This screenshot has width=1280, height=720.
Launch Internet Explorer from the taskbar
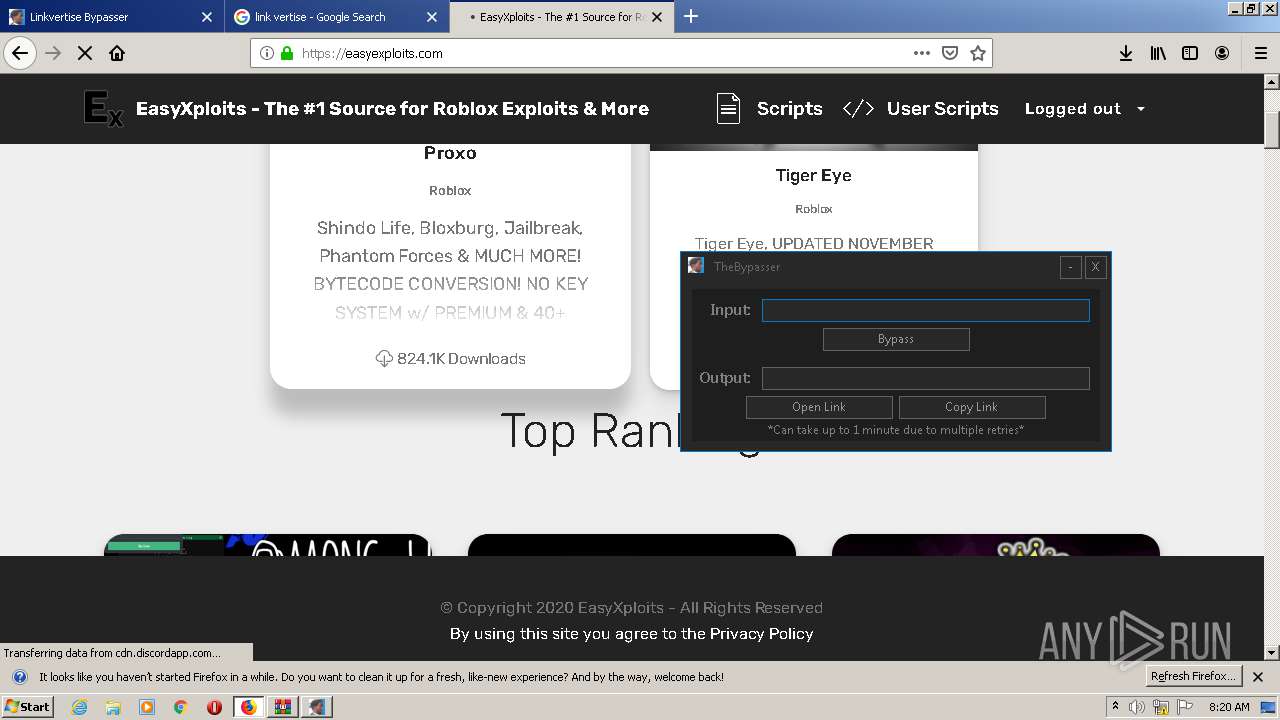pyautogui.click(x=79, y=707)
